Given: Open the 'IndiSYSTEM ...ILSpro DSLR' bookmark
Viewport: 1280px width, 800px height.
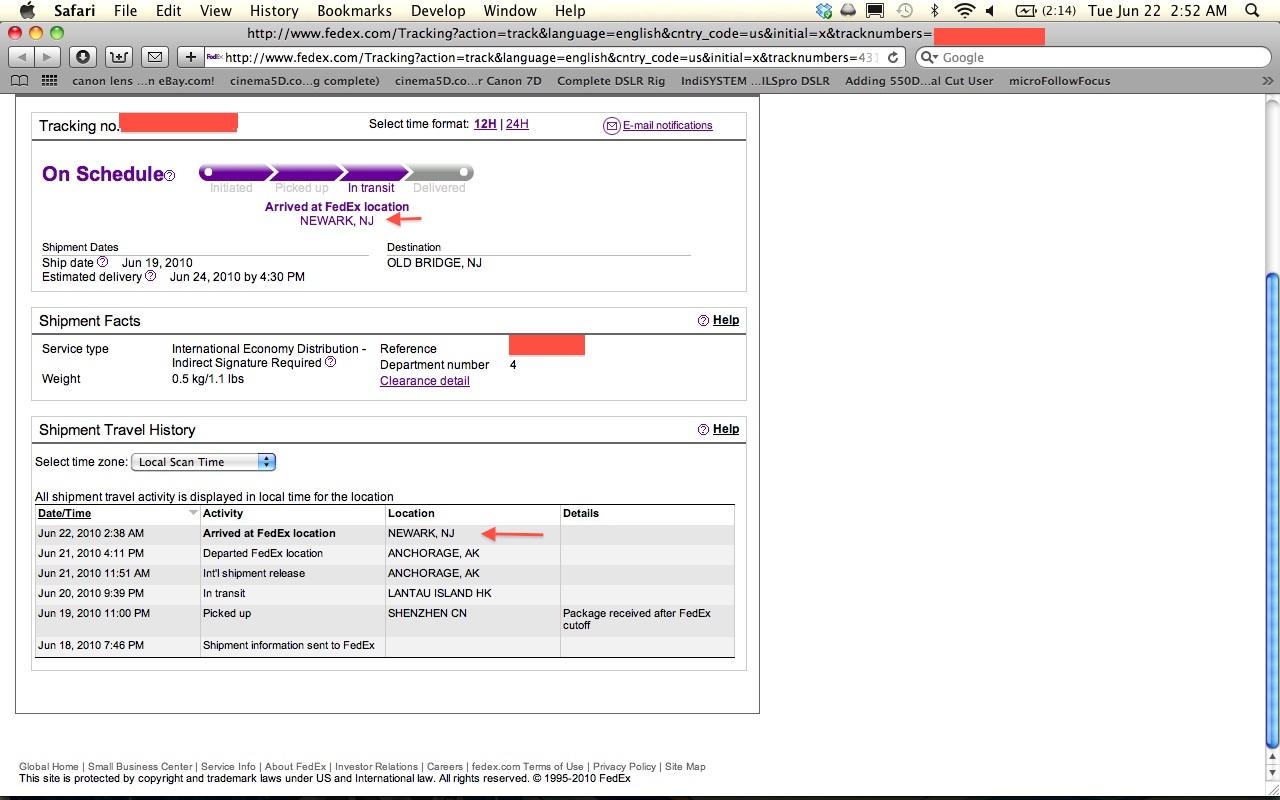Looking at the screenshot, I should (x=755, y=81).
